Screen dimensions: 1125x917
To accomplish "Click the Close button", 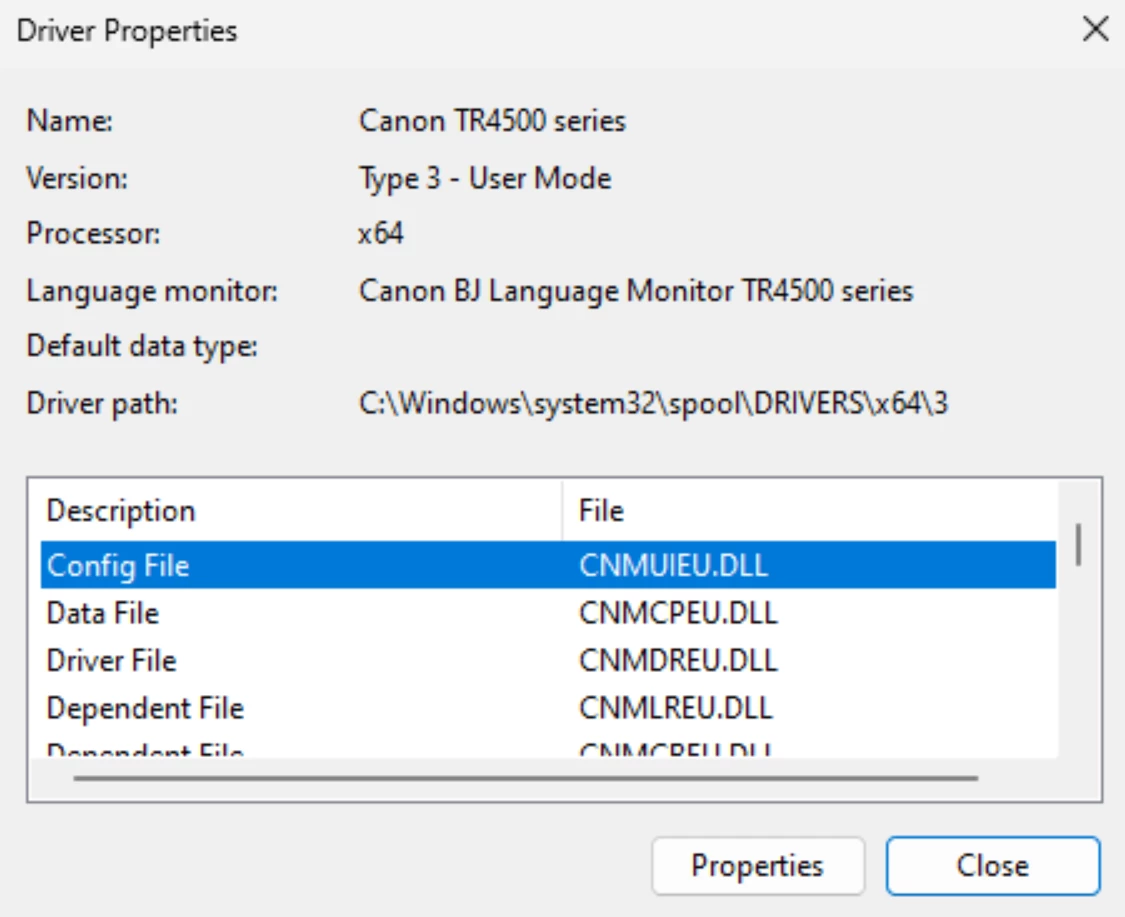I will (992, 865).
